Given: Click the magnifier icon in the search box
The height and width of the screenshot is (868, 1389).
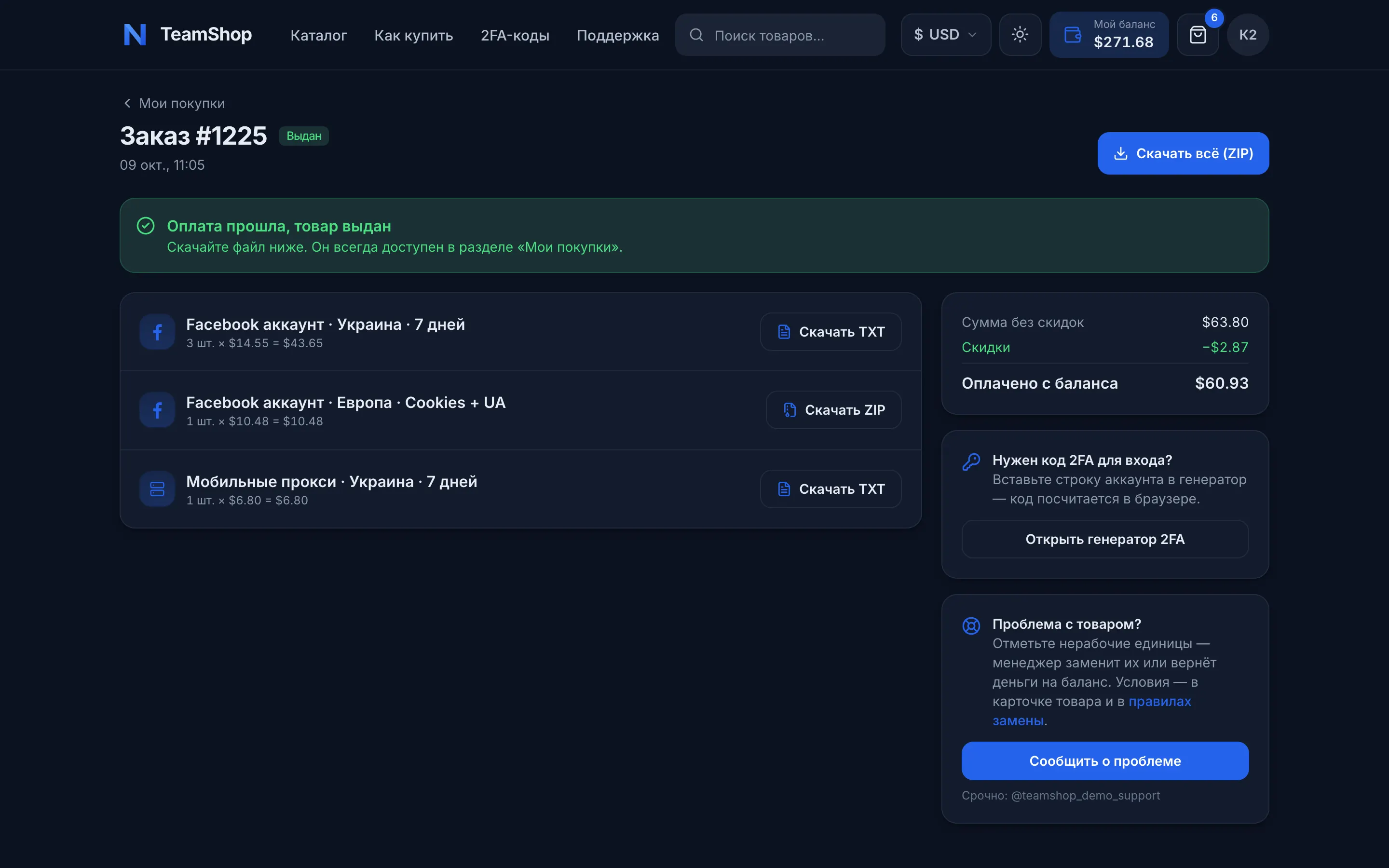Looking at the screenshot, I should [696, 35].
